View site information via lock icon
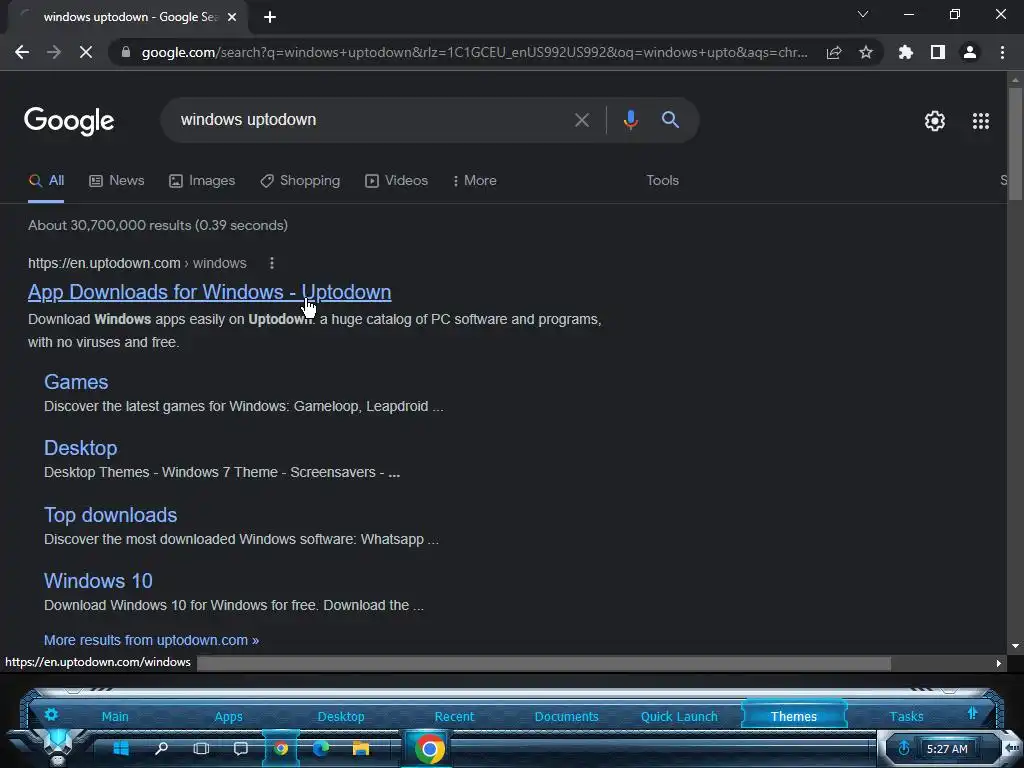 tap(126, 52)
